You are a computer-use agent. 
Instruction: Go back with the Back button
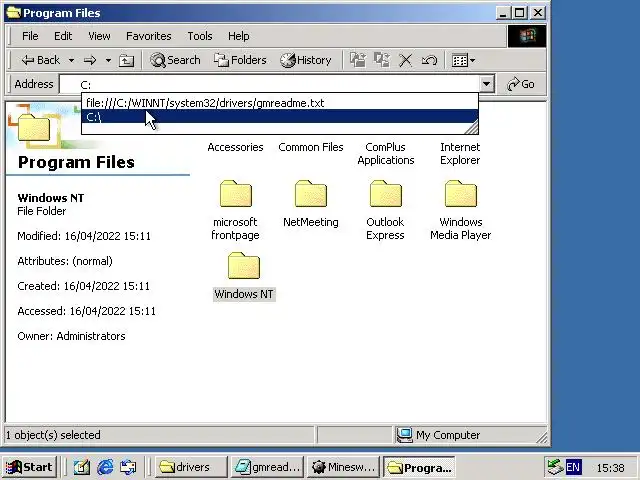tap(40, 60)
